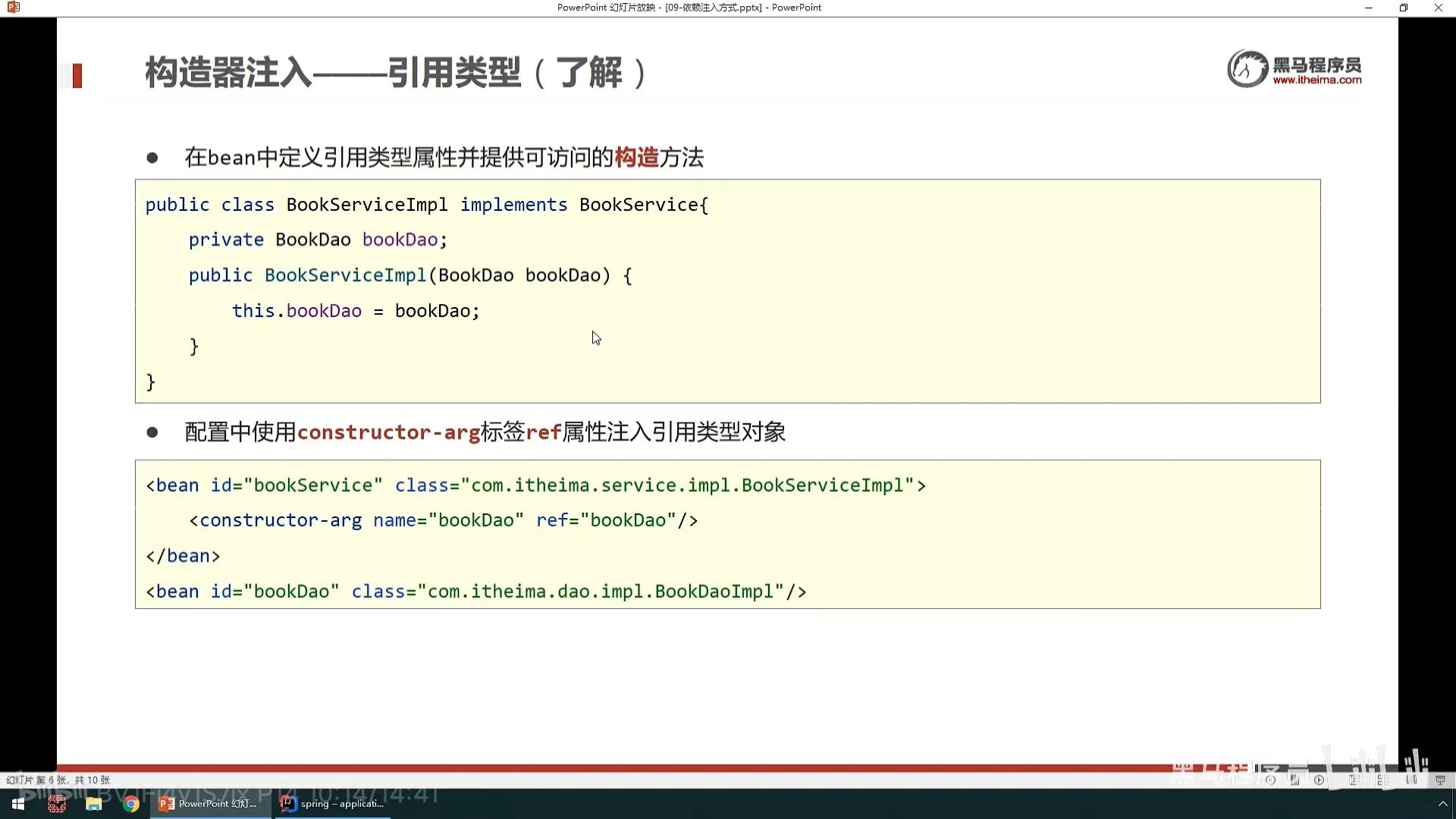
Task: Click the Slide Show view icon
Action: click(1440, 780)
